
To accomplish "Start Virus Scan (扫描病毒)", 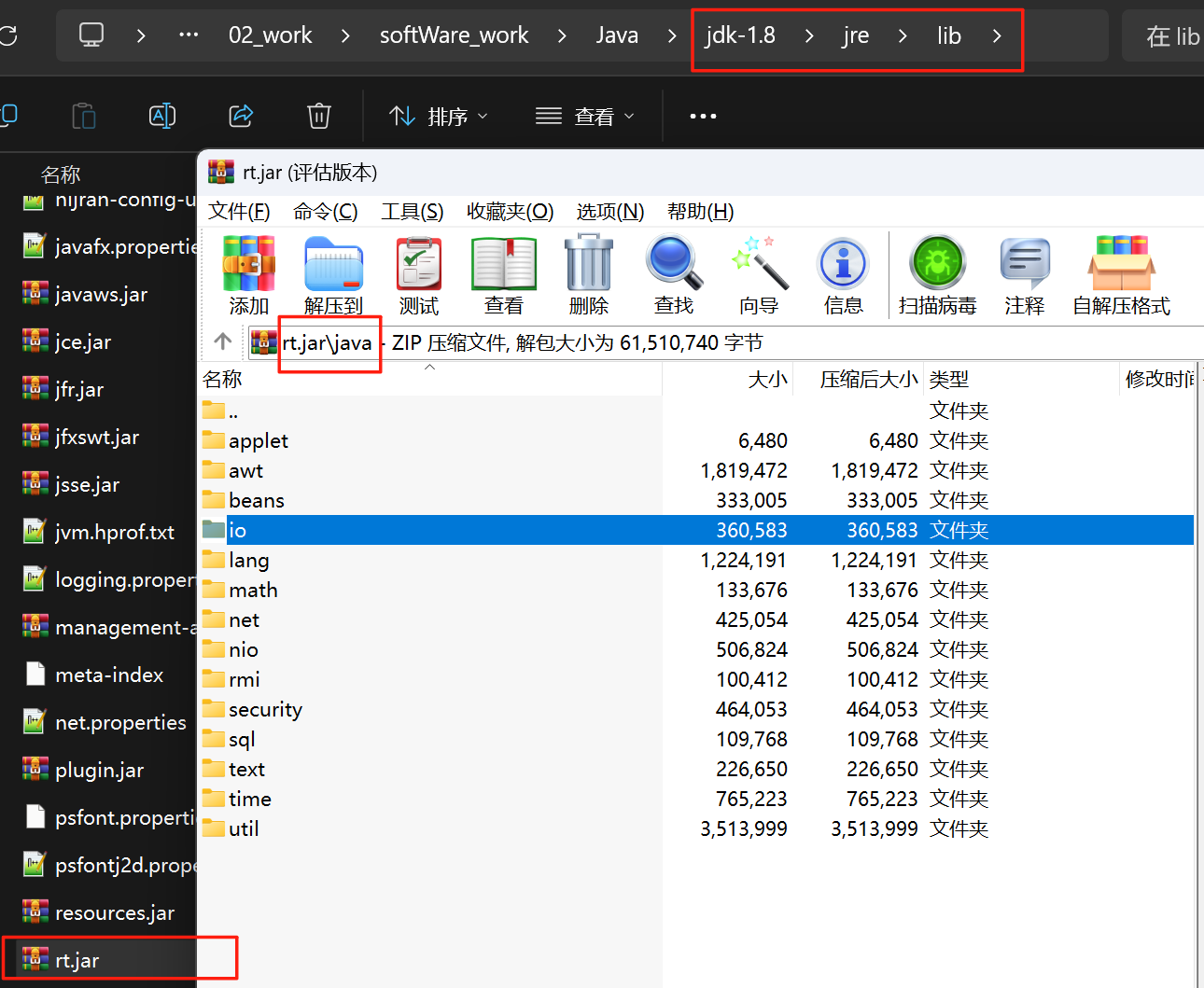I will [937, 275].
